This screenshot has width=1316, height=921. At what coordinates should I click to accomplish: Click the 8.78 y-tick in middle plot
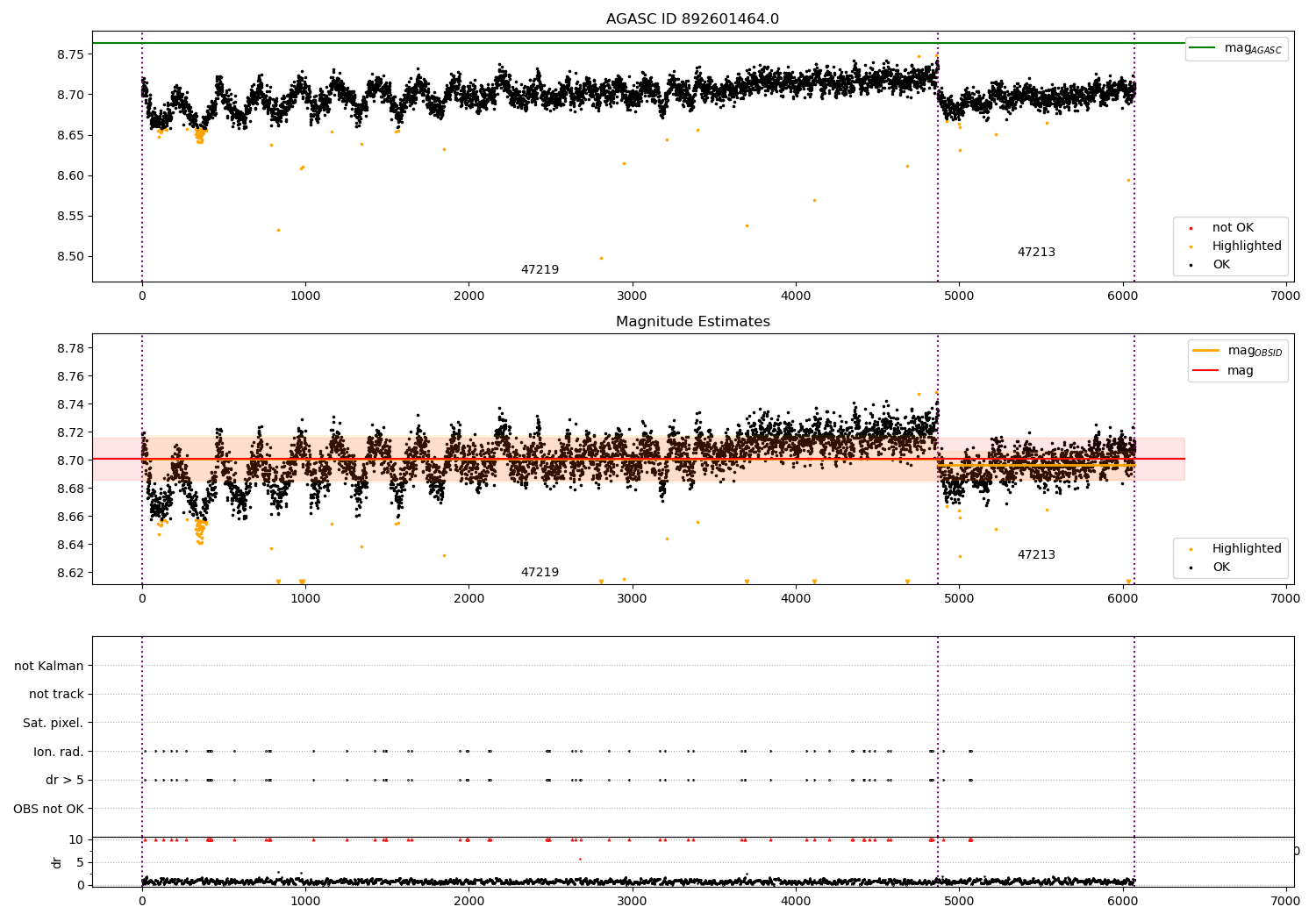coord(70,348)
